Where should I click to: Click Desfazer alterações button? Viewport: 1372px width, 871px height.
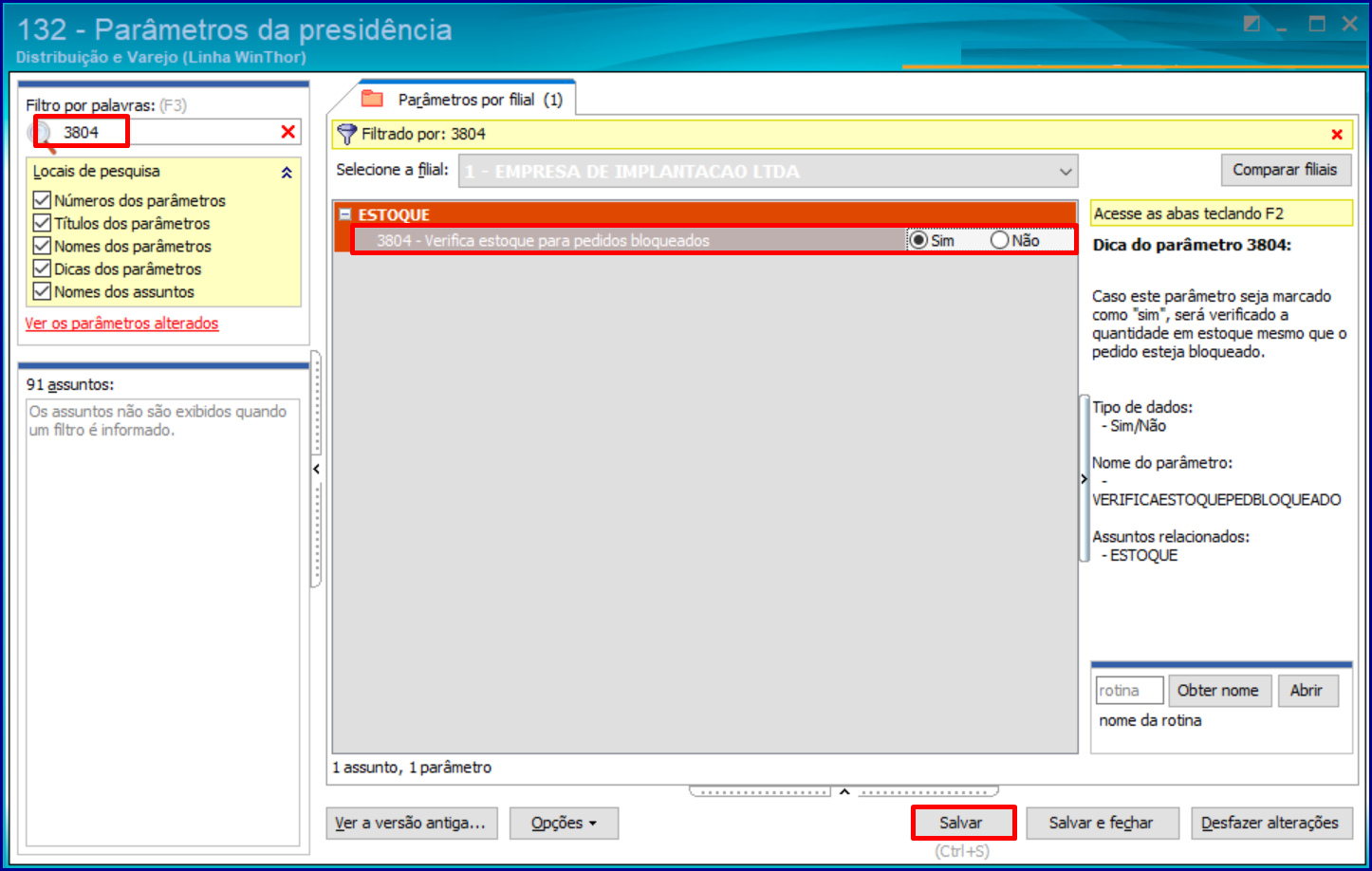pos(1270,823)
